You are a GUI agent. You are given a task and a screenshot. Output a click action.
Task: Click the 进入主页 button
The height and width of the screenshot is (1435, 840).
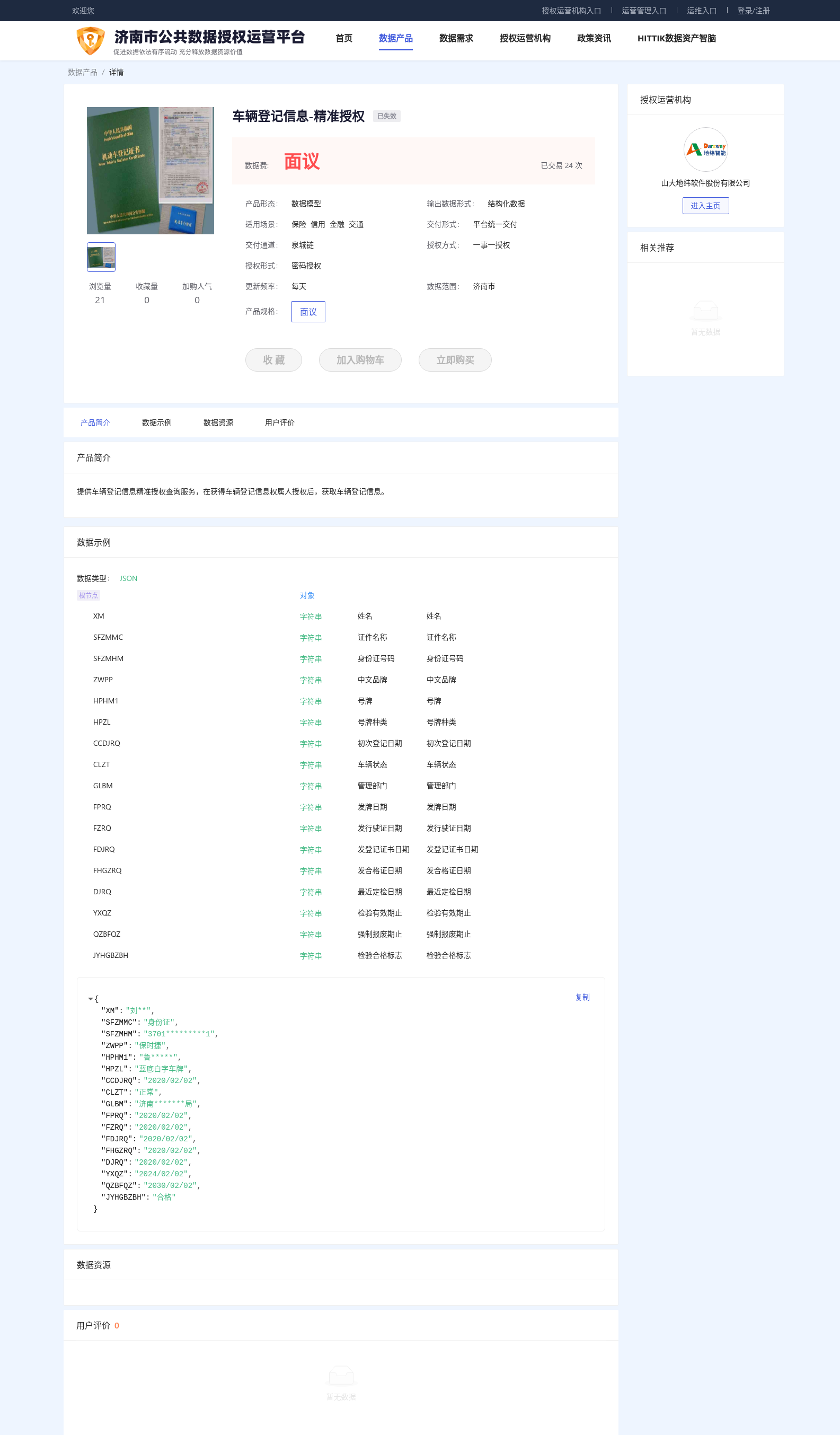[x=705, y=206]
